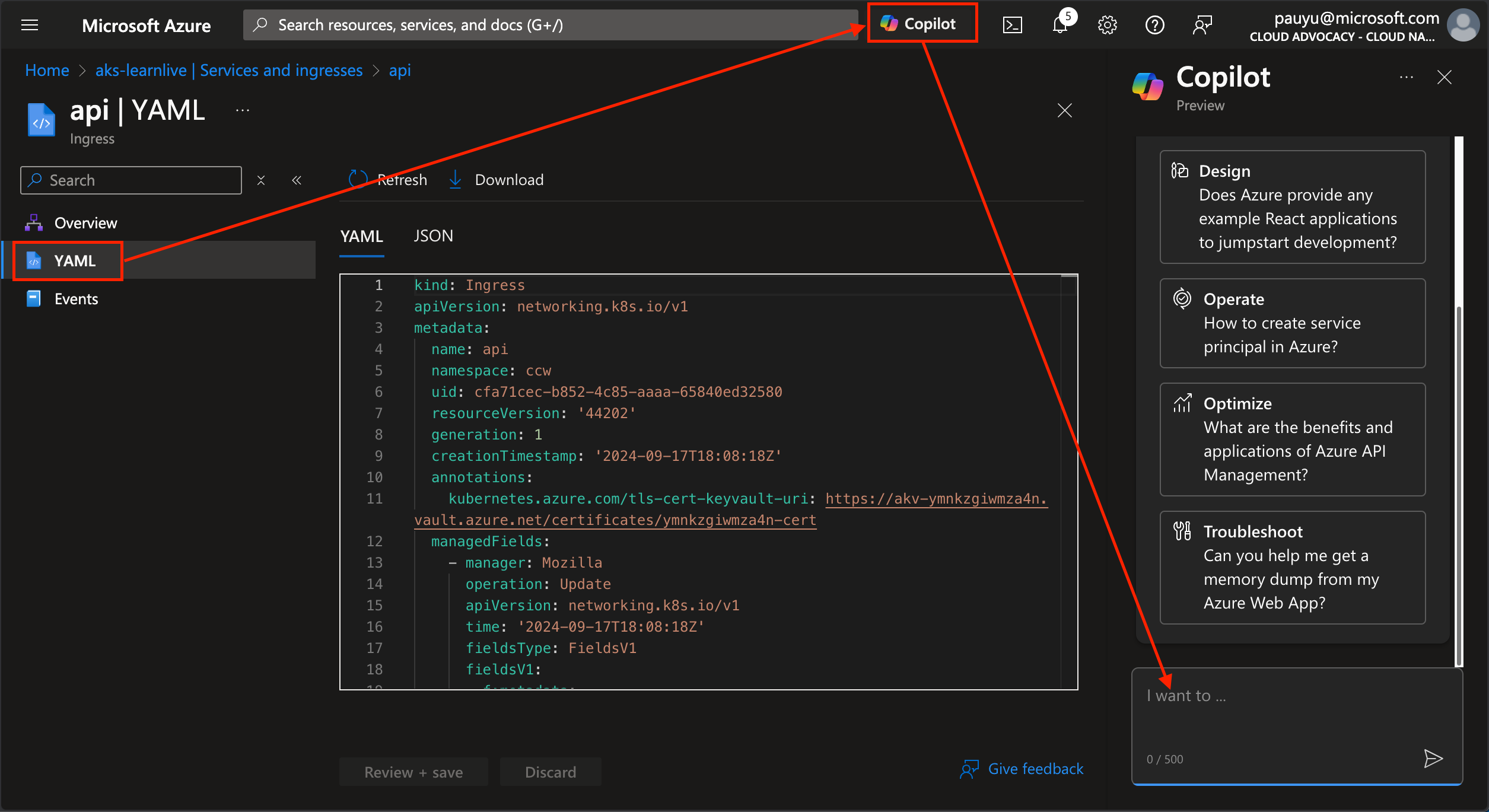
Task: Click the Operate card icon
Action: tap(1182, 298)
